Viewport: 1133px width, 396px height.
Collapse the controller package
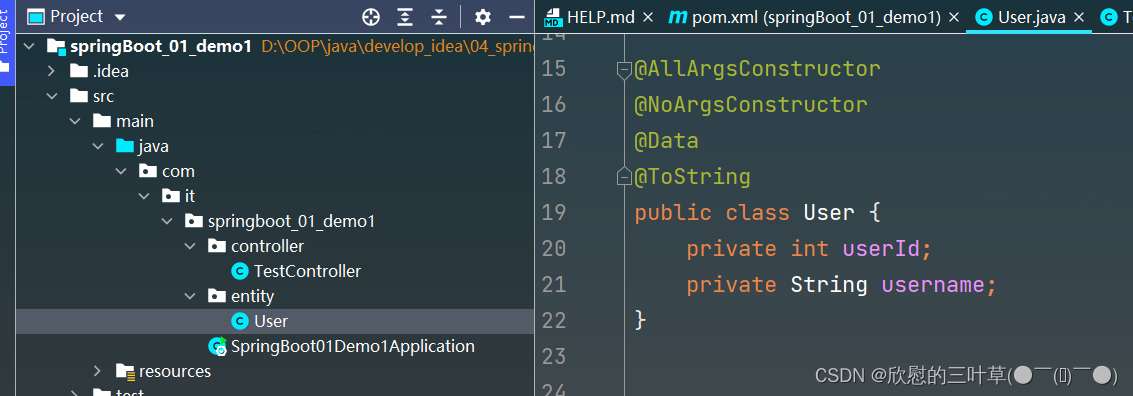coord(191,246)
